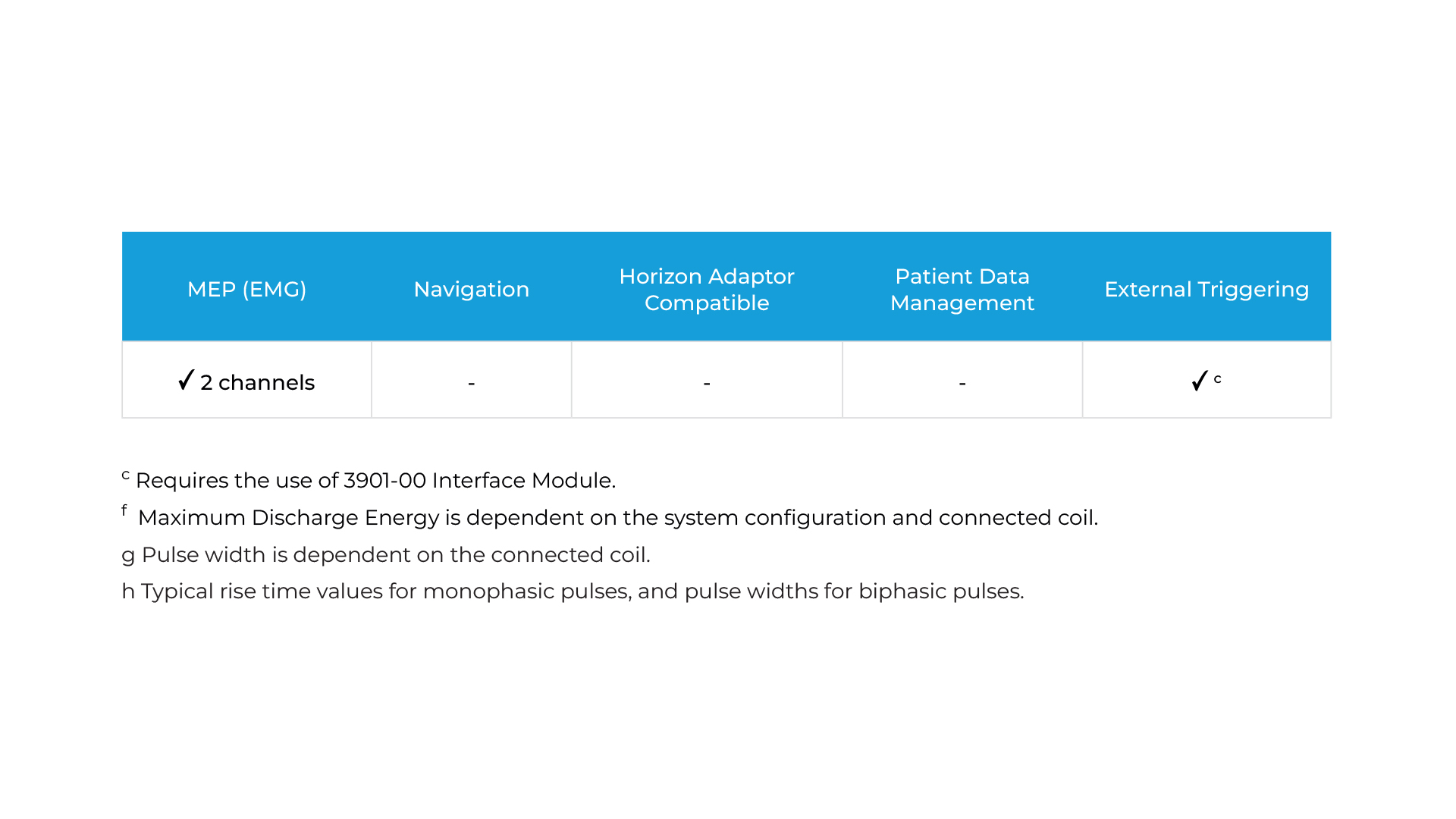
Task: Click the letter g footnote marker
Action: tap(128, 555)
